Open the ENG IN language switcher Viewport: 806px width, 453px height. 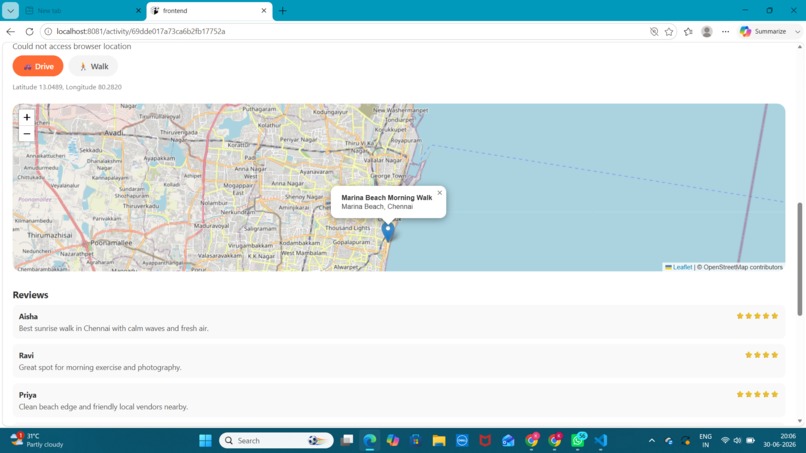[705, 441]
